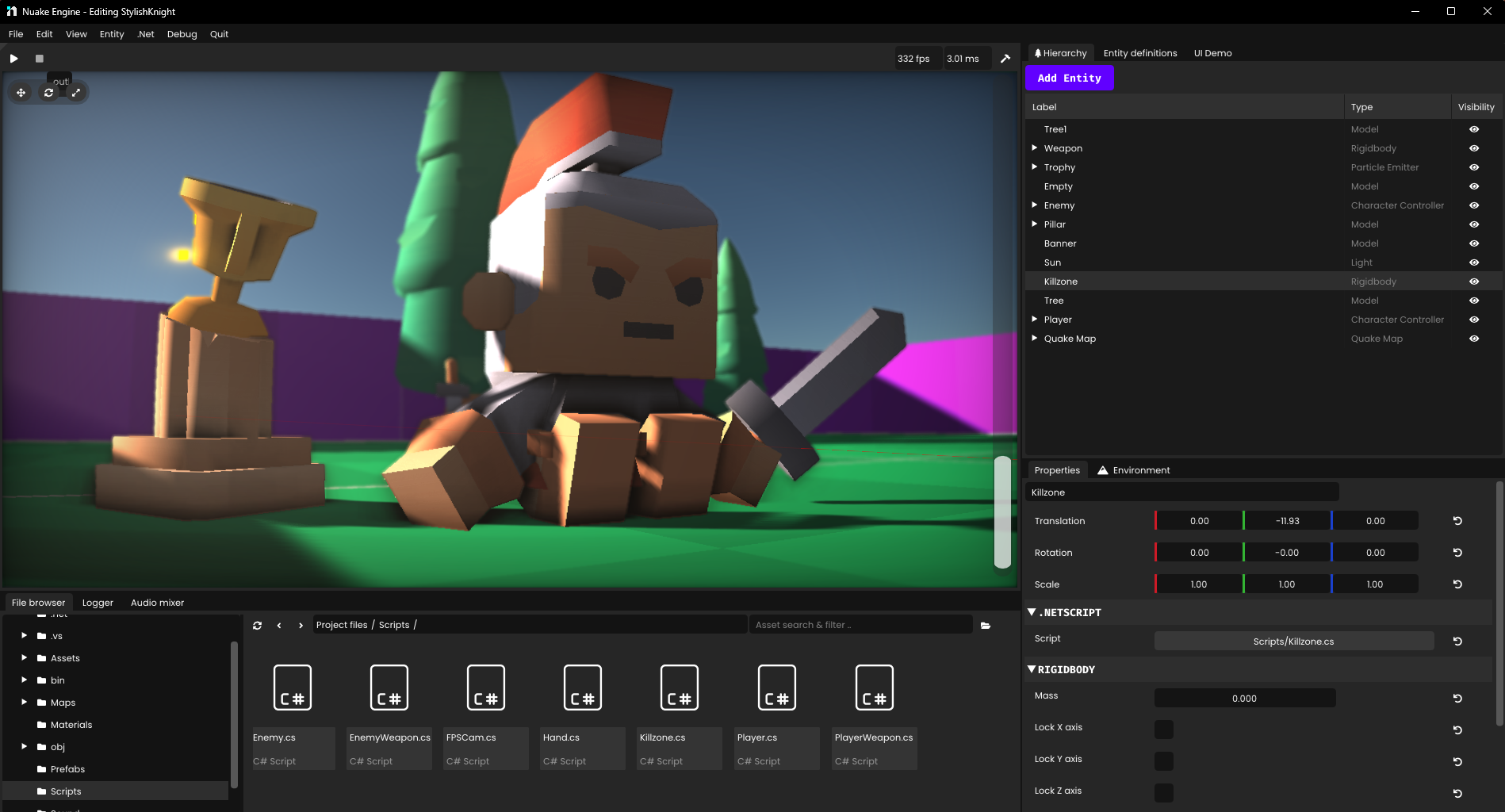Open the Enemy.cs script file

pyautogui.click(x=293, y=688)
